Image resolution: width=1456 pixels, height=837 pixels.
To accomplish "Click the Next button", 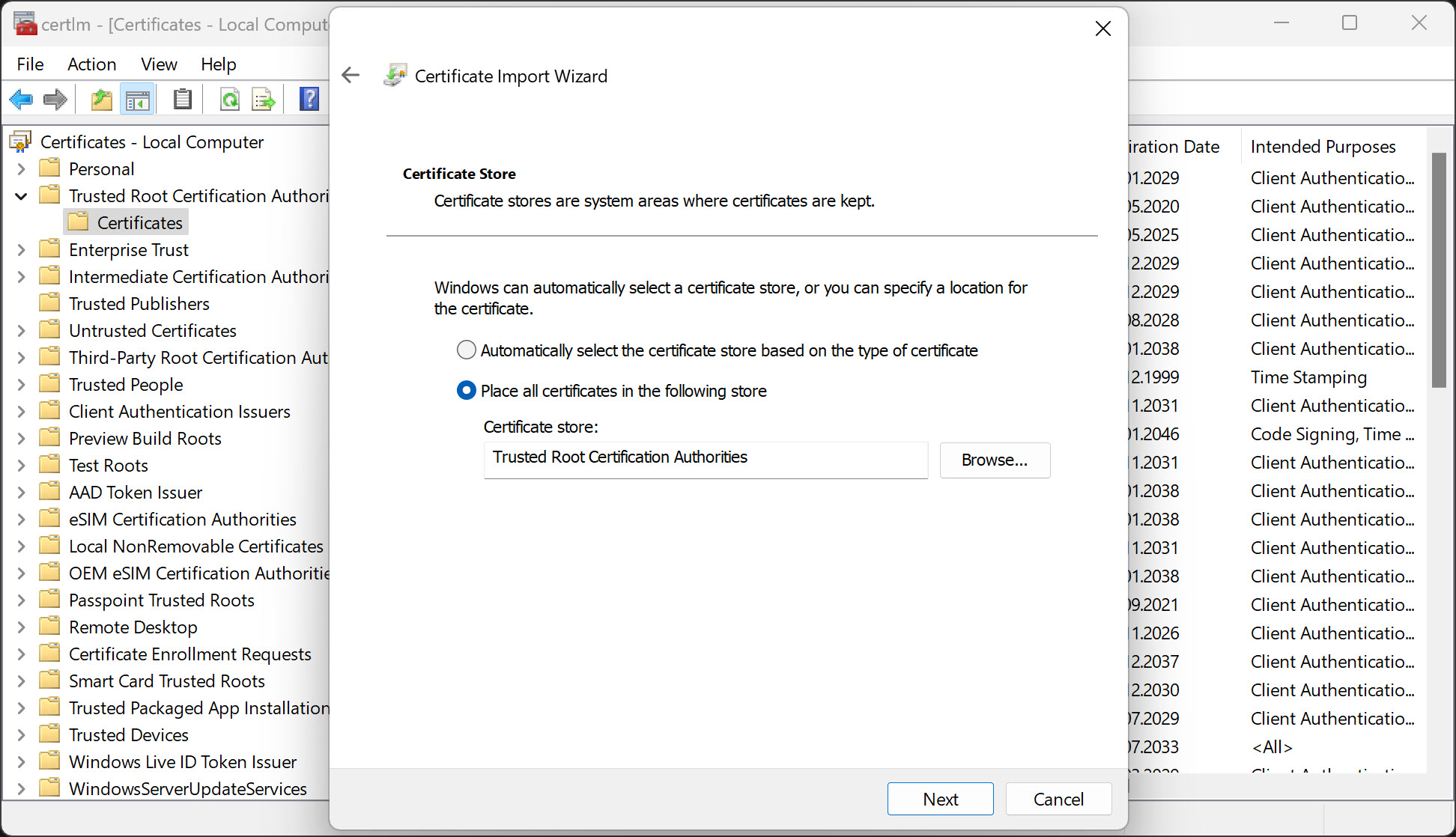I will (940, 799).
